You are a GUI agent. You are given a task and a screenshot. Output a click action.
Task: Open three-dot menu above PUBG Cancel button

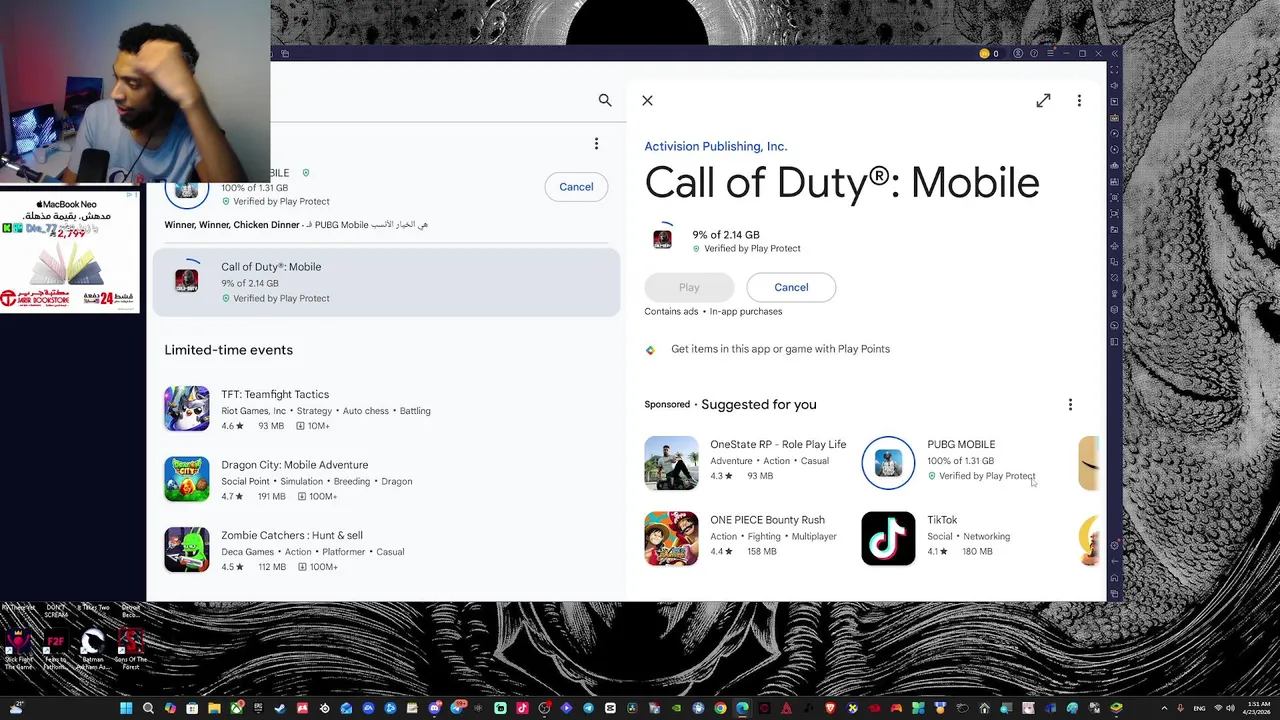[x=596, y=144]
